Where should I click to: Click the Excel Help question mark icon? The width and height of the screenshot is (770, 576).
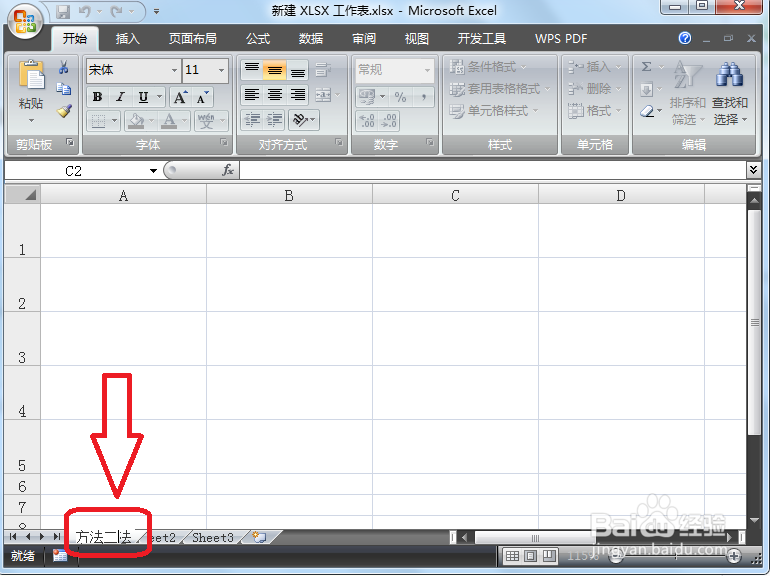tap(685, 38)
